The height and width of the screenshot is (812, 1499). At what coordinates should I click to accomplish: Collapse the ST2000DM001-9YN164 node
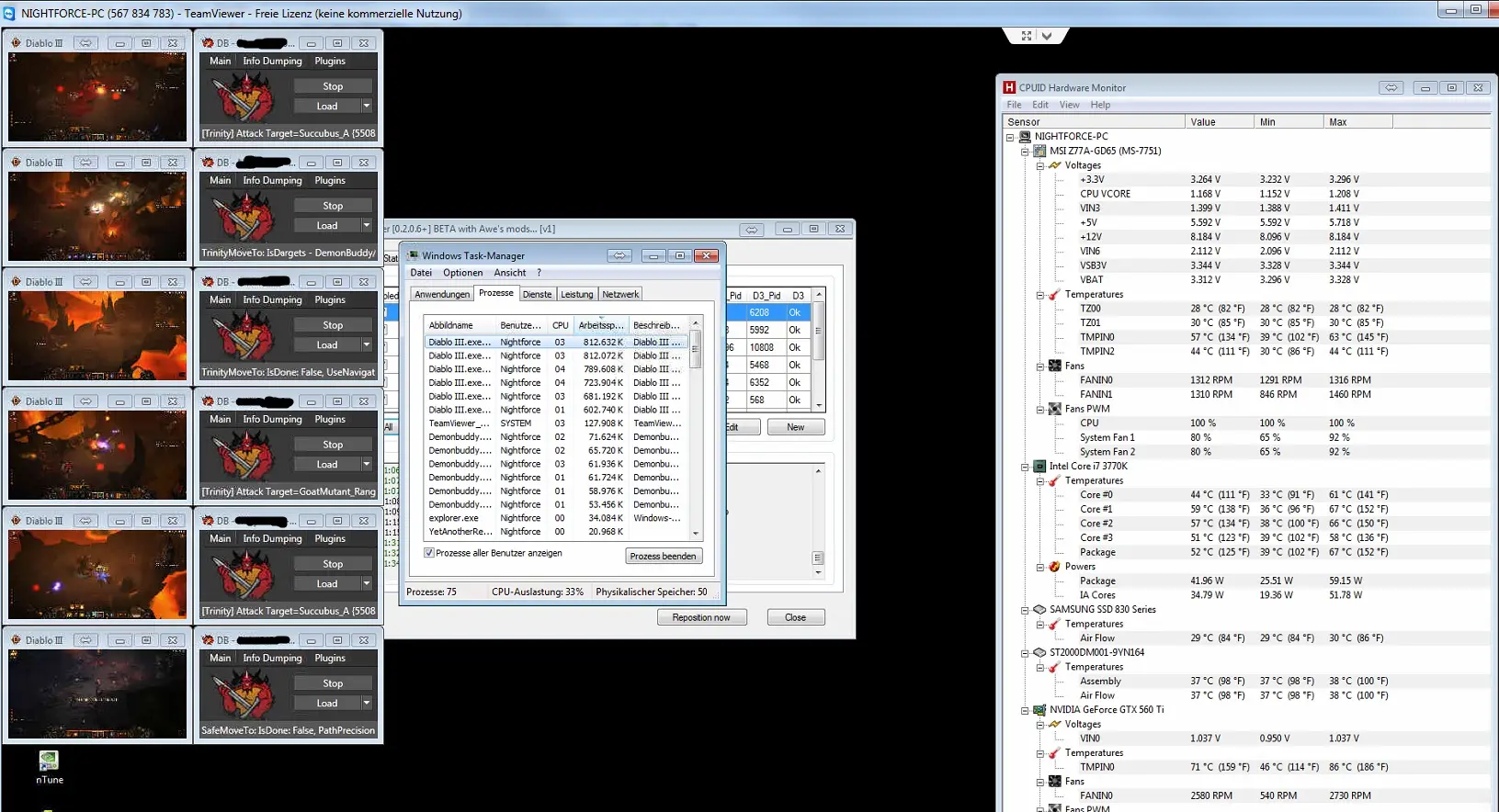[1025, 653]
